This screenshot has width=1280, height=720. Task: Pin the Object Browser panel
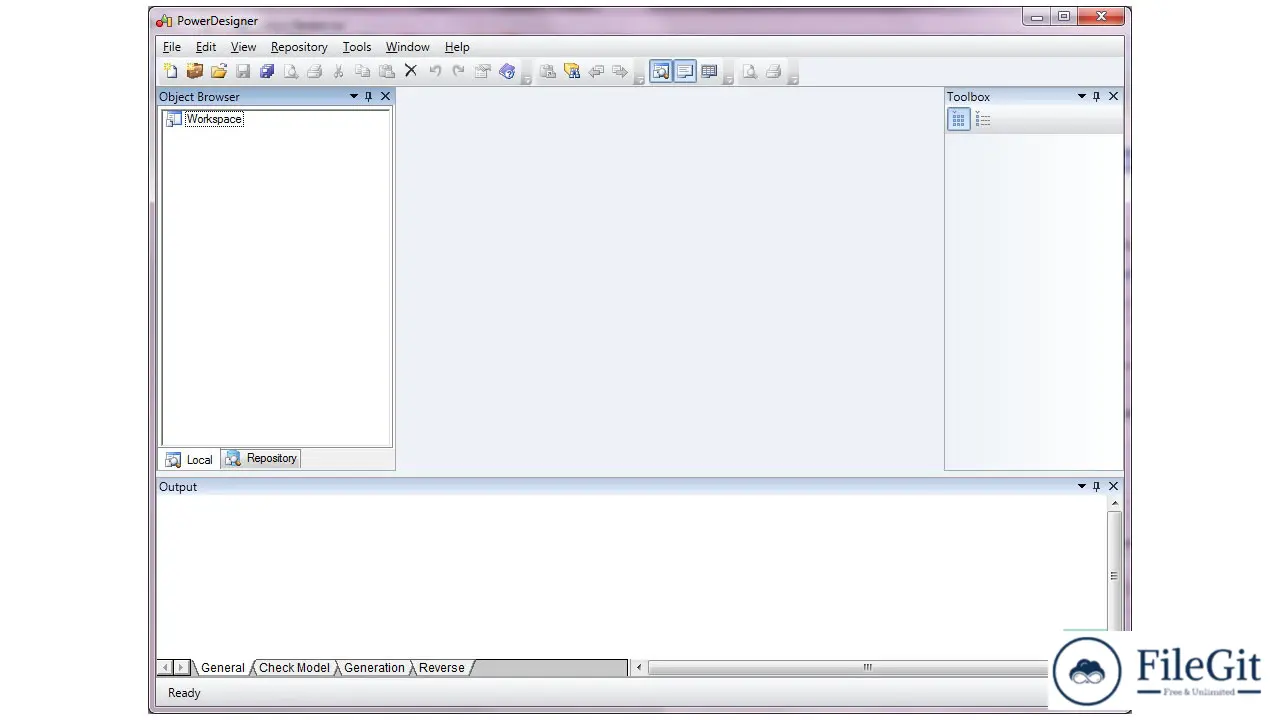pyautogui.click(x=368, y=96)
